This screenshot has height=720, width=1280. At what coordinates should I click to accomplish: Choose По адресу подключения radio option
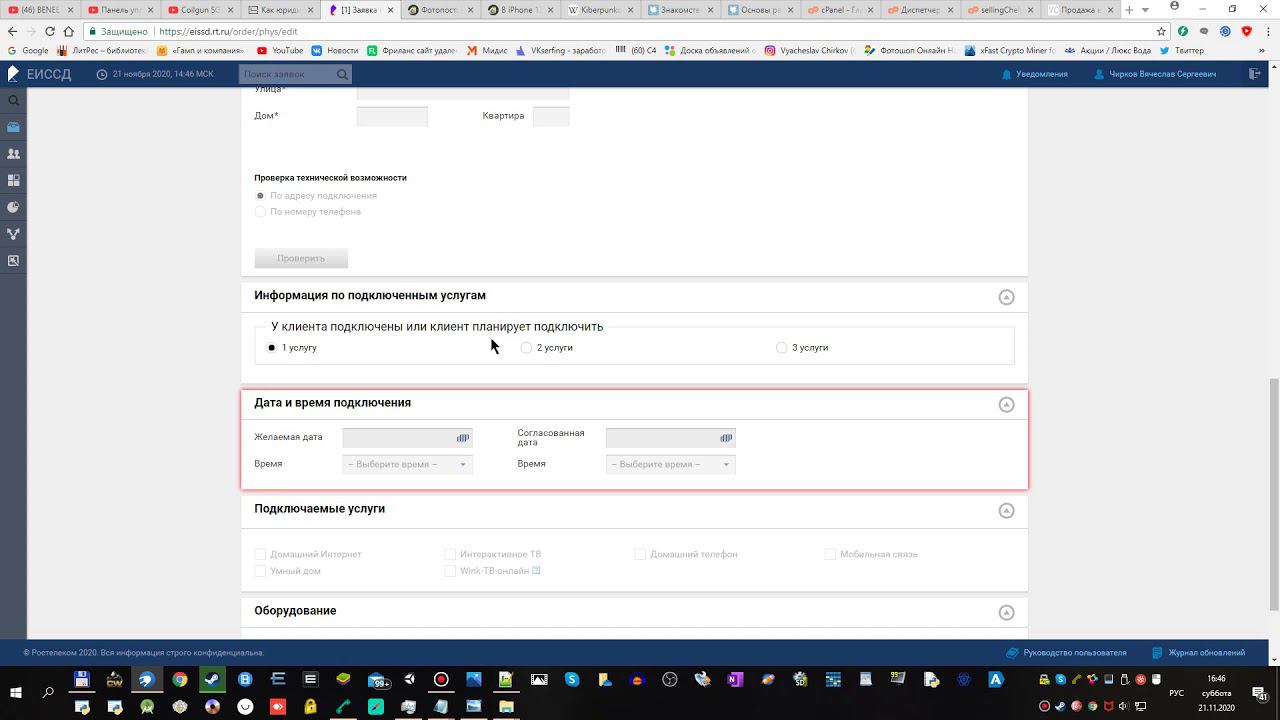pyautogui.click(x=261, y=196)
